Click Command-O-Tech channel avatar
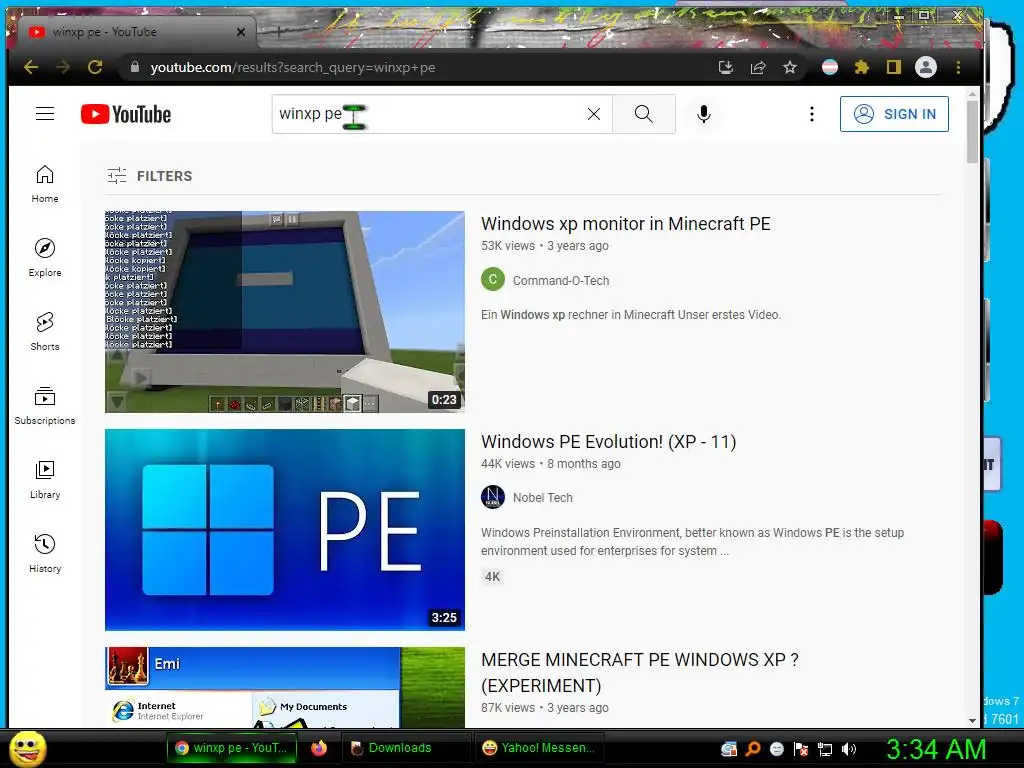 coord(493,280)
